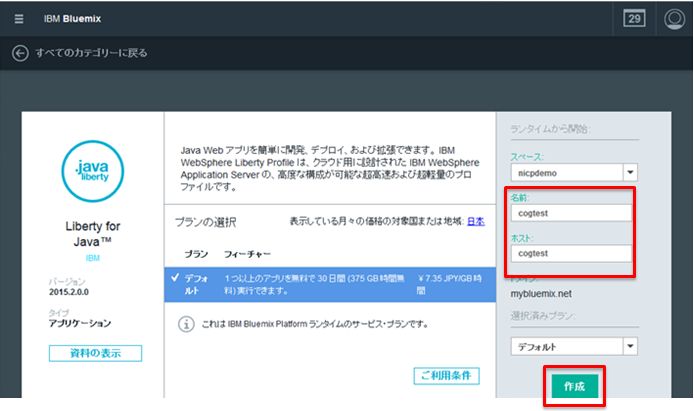
Task: Open the ご利用条件 terms button
Action: pyautogui.click(x=446, y=375)
